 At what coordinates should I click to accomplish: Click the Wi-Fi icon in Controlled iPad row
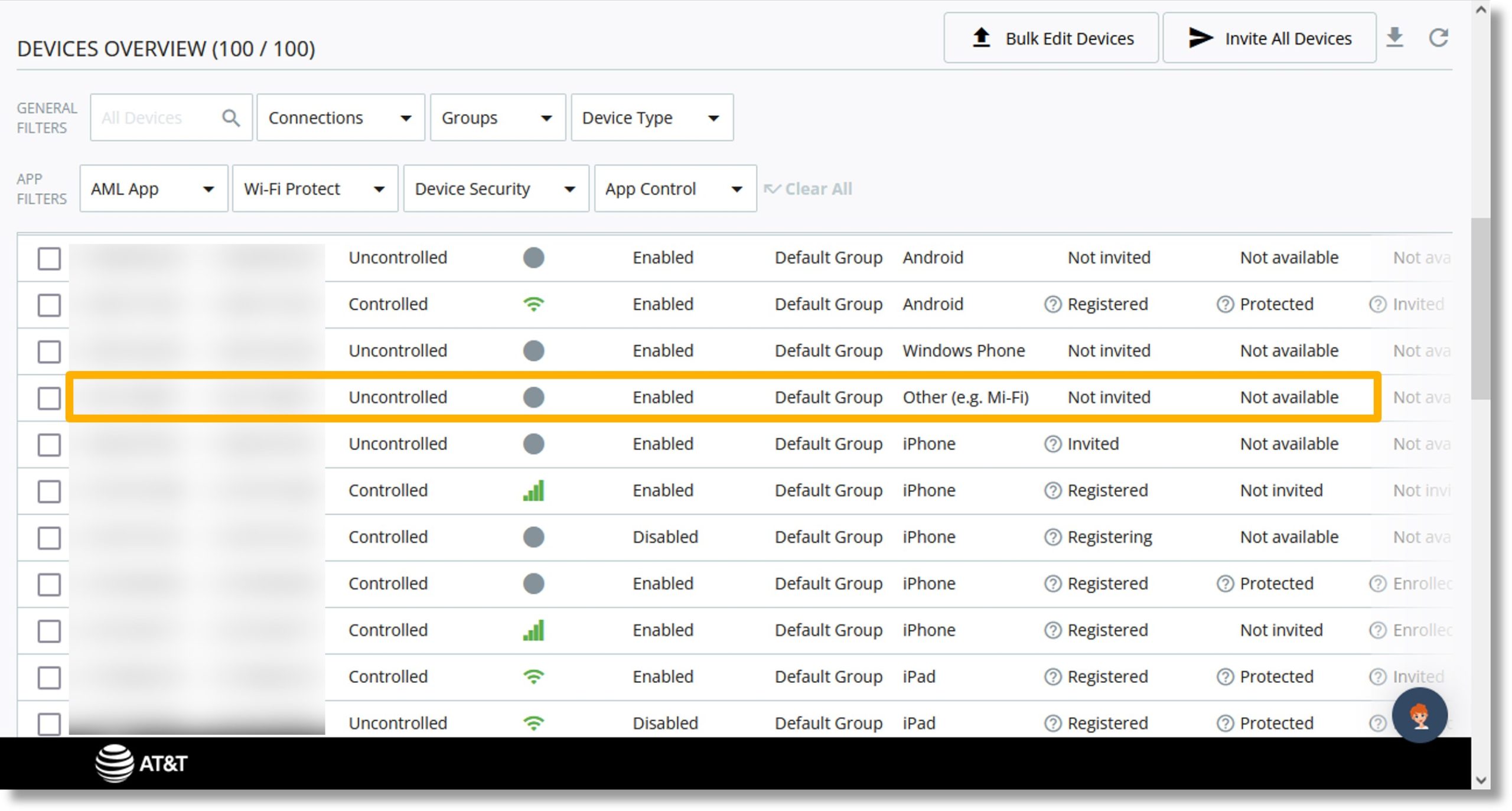[x=533, y=676]
